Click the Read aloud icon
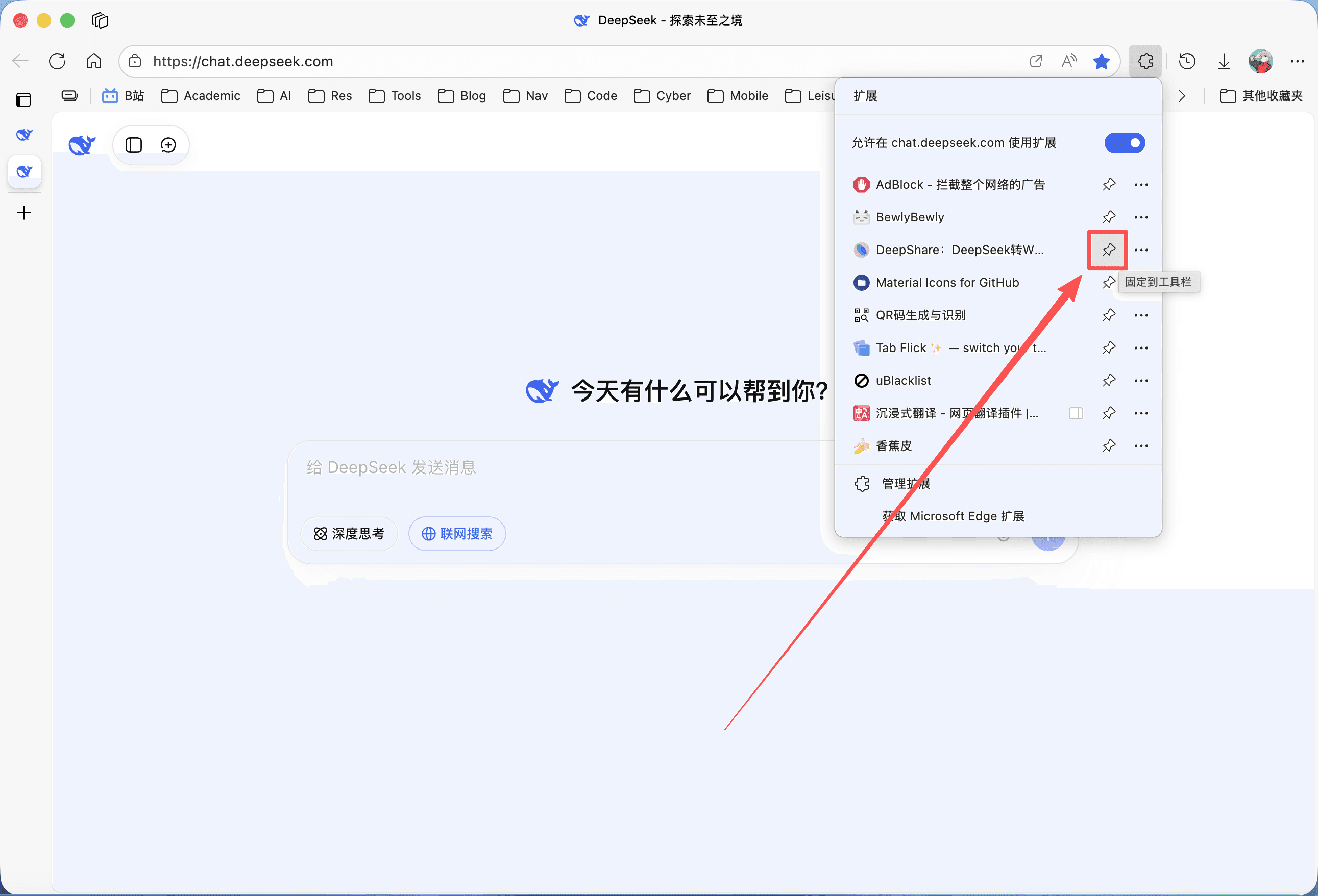 click(1068, 61)
